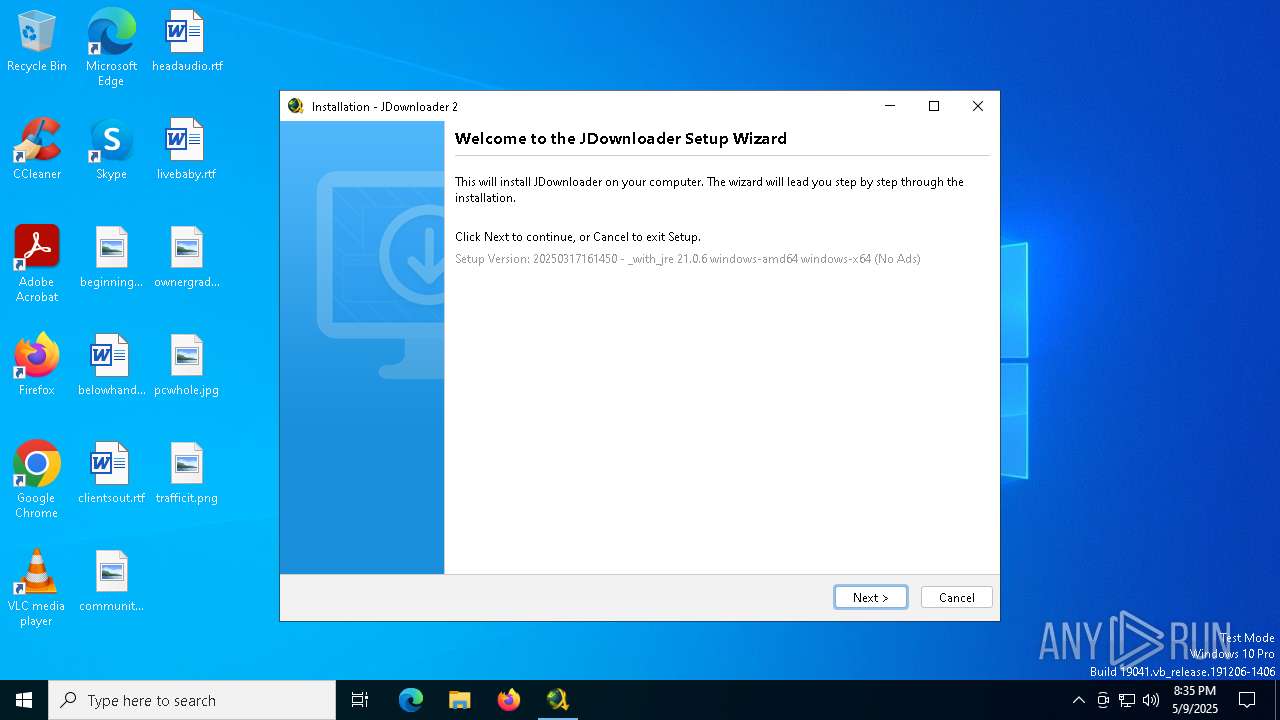
Task: Select the headaudio.rtf file on the desktop
Action: pyautogui.click(x=187, y=42)
